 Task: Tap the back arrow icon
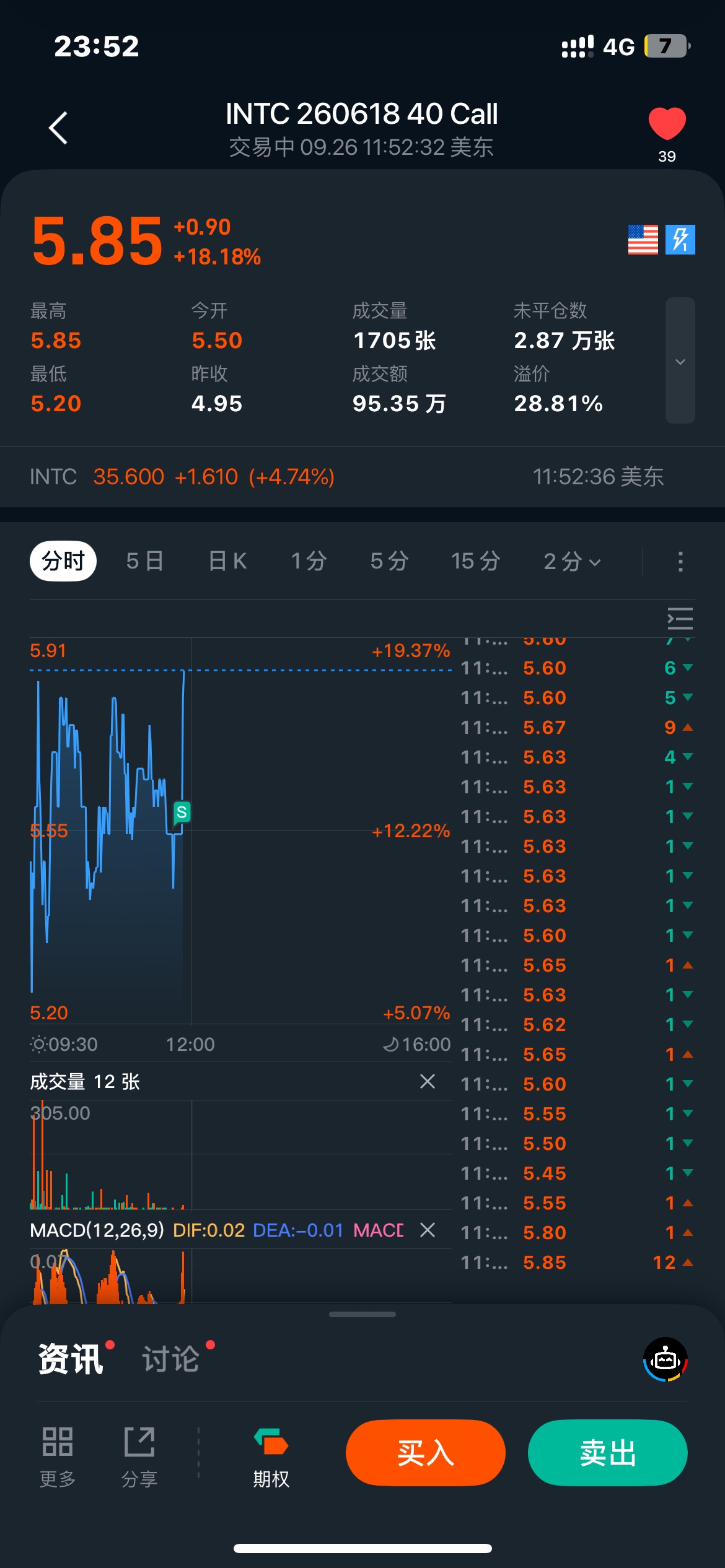(58, 128)
